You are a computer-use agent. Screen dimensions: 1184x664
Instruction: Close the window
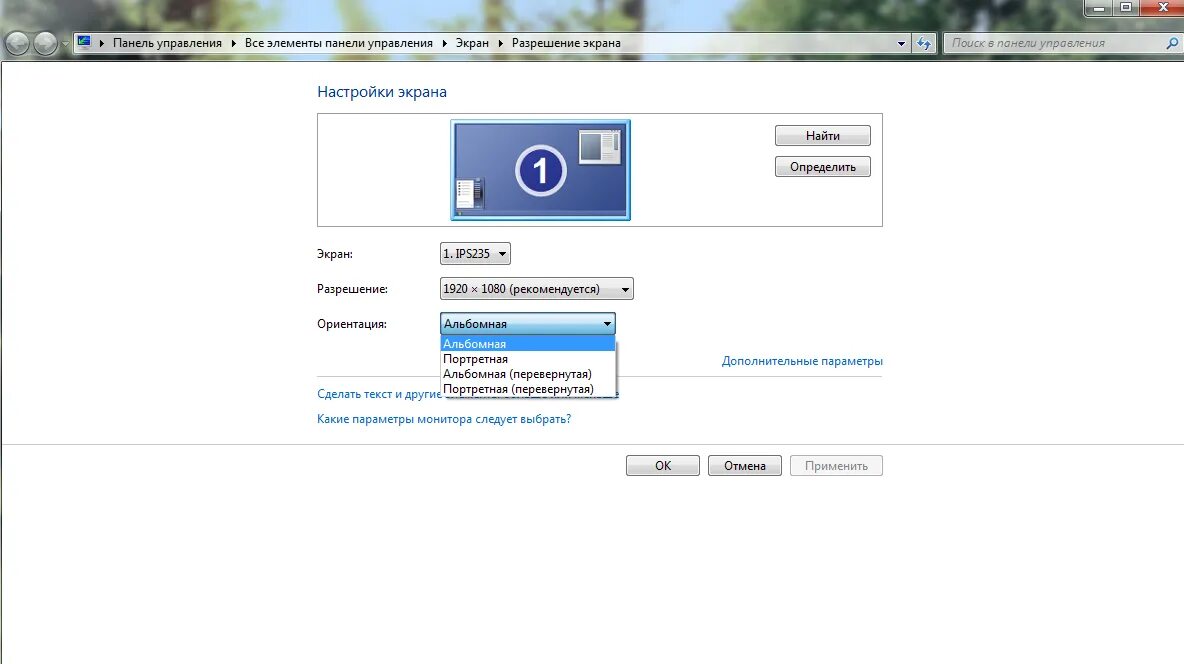pyautogui.click(x=1162, y=8)
